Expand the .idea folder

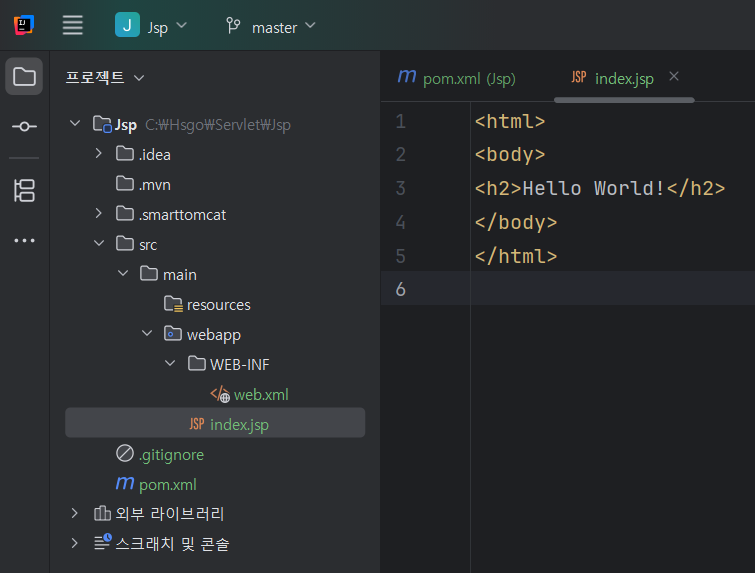[x=98, y=154]
